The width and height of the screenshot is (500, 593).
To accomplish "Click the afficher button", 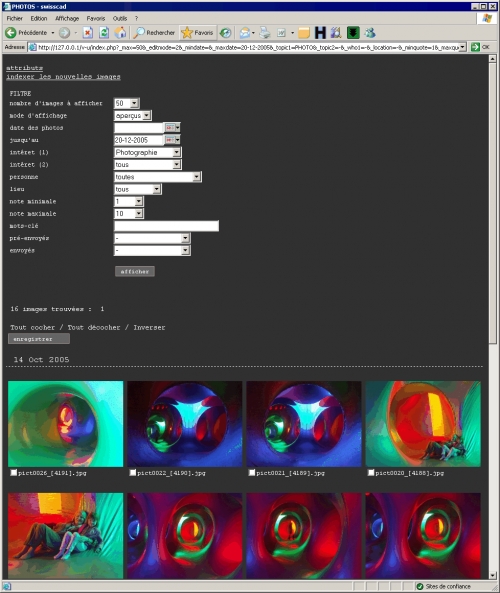I will pos(135,271).
